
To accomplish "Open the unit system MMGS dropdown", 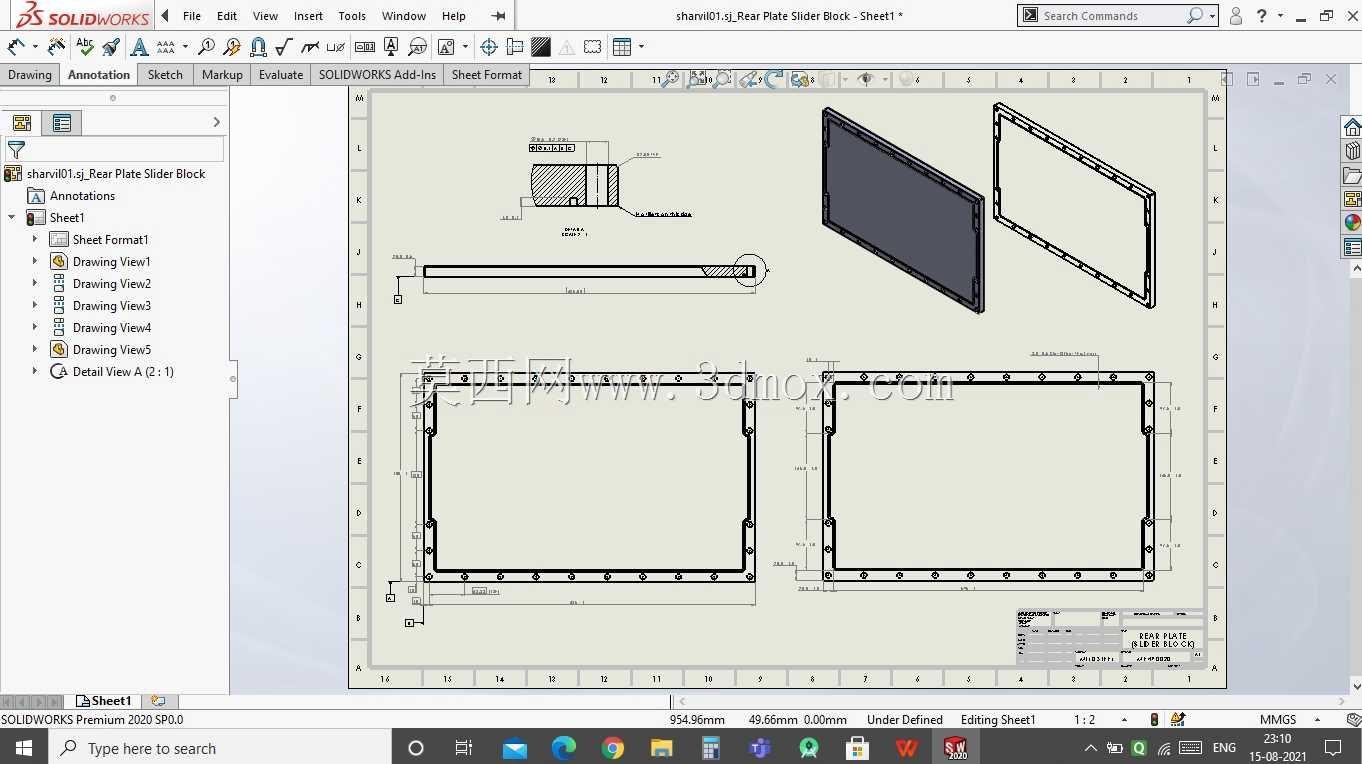I will point(1317,720).
